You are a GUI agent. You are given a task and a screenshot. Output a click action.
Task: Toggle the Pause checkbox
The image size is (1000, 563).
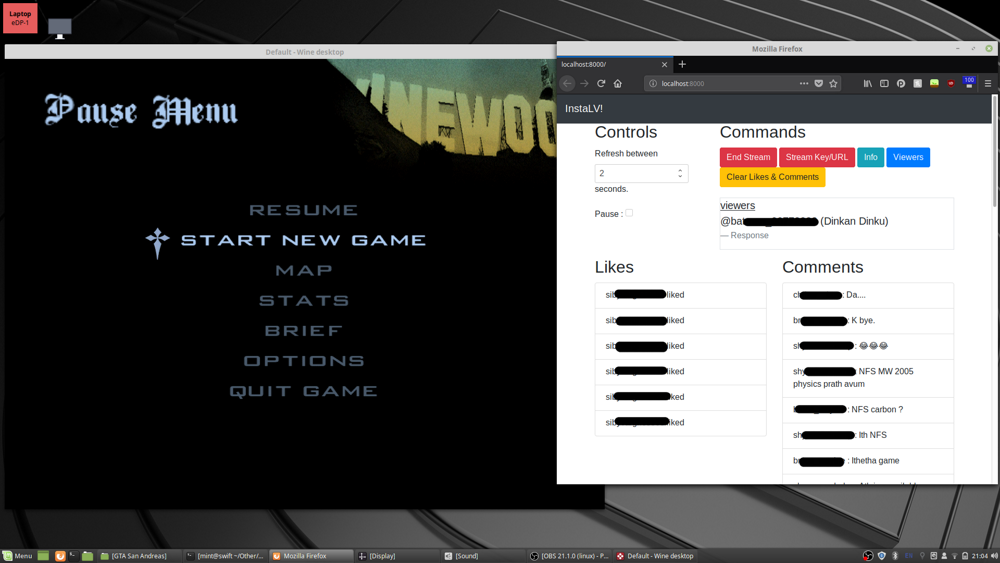pos(629,213)
